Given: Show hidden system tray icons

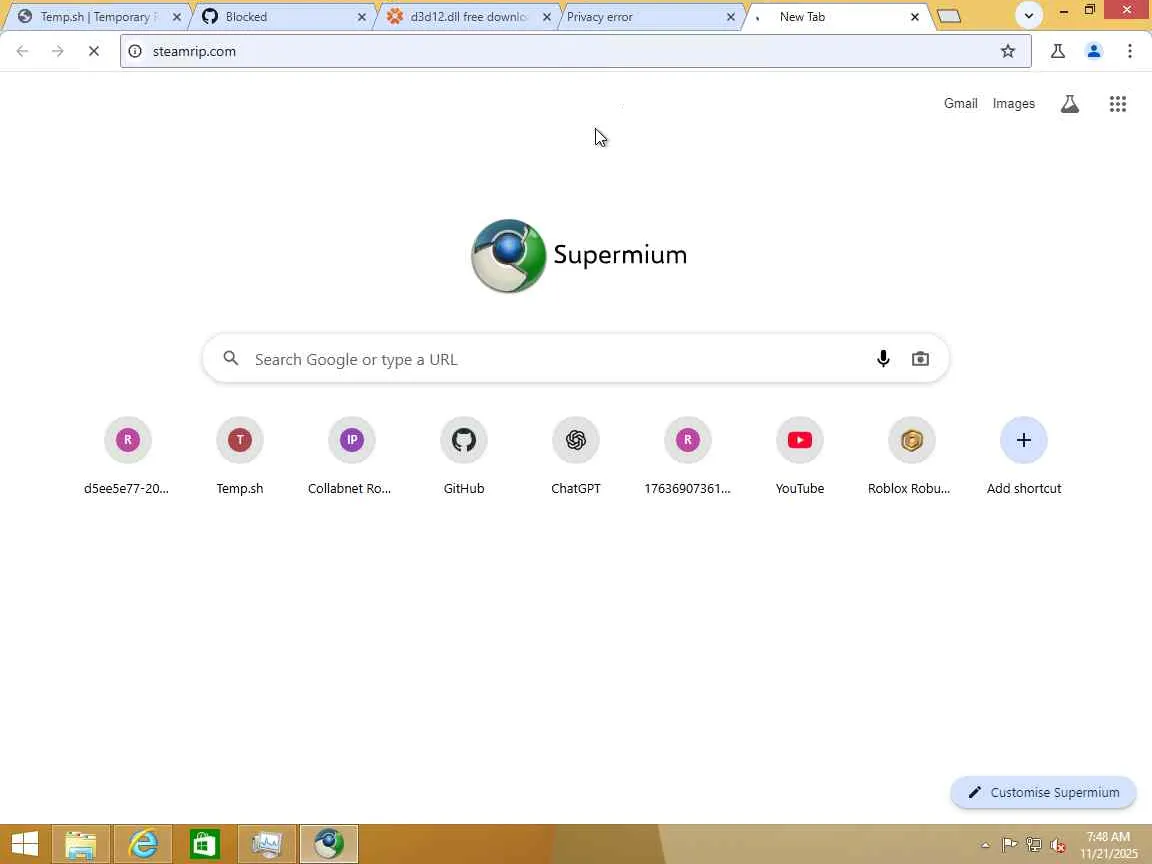Looking at the screenshot, I should pyautogui.click(x=985, y=845).
